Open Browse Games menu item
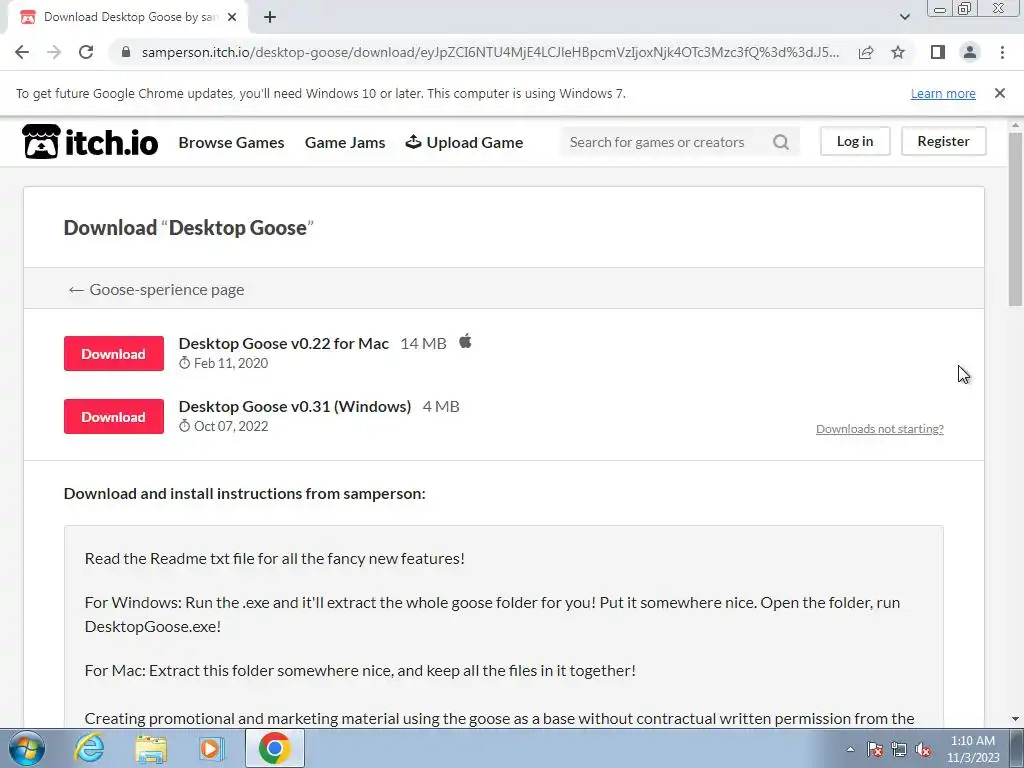Screen dimensions: 1024x768 [x=231, y=142]
